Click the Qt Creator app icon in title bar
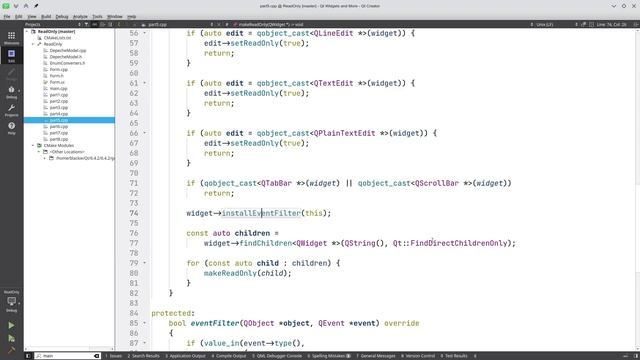Image resolution: width=640 pixels, height=360 pixels. [x=6, y=6]
